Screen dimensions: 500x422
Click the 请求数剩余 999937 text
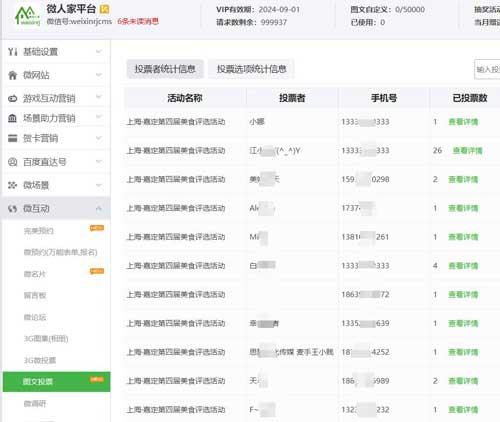pos(251,22)
